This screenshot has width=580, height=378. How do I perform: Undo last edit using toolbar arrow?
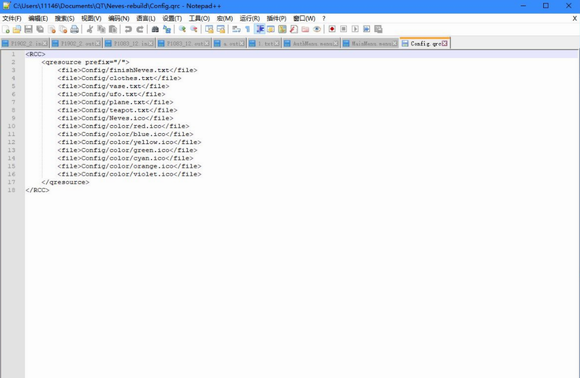pos(128,29)
